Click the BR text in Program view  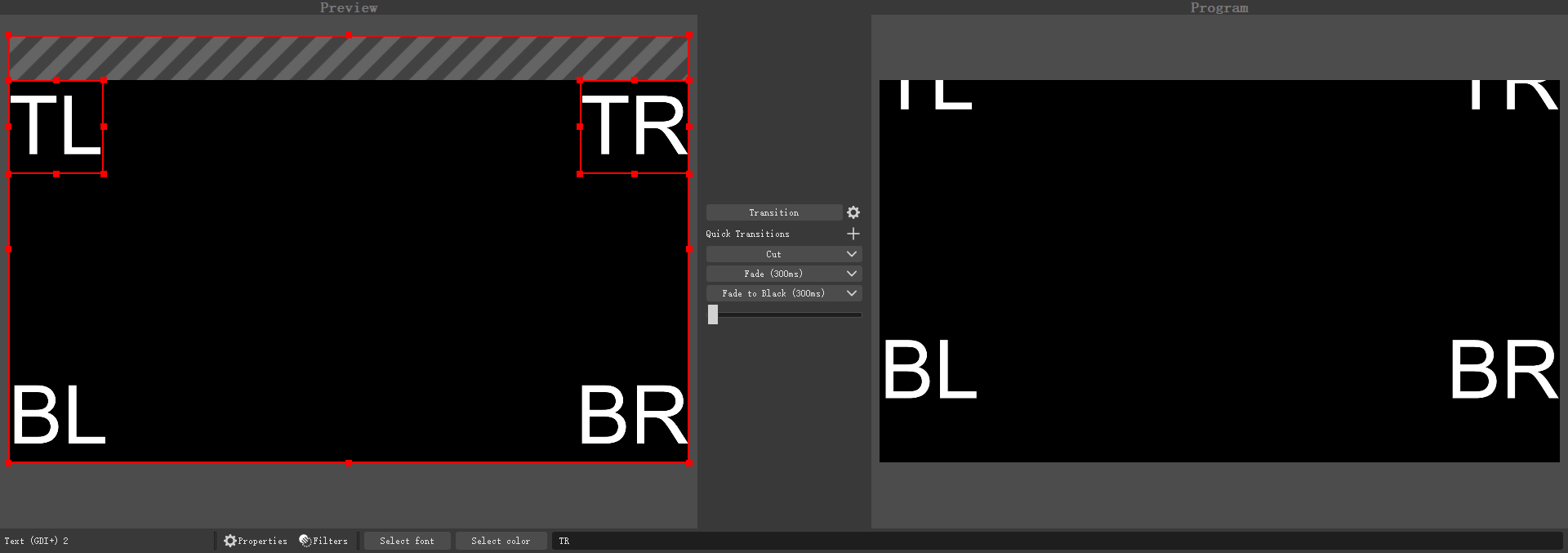(x=1503, y=370)
